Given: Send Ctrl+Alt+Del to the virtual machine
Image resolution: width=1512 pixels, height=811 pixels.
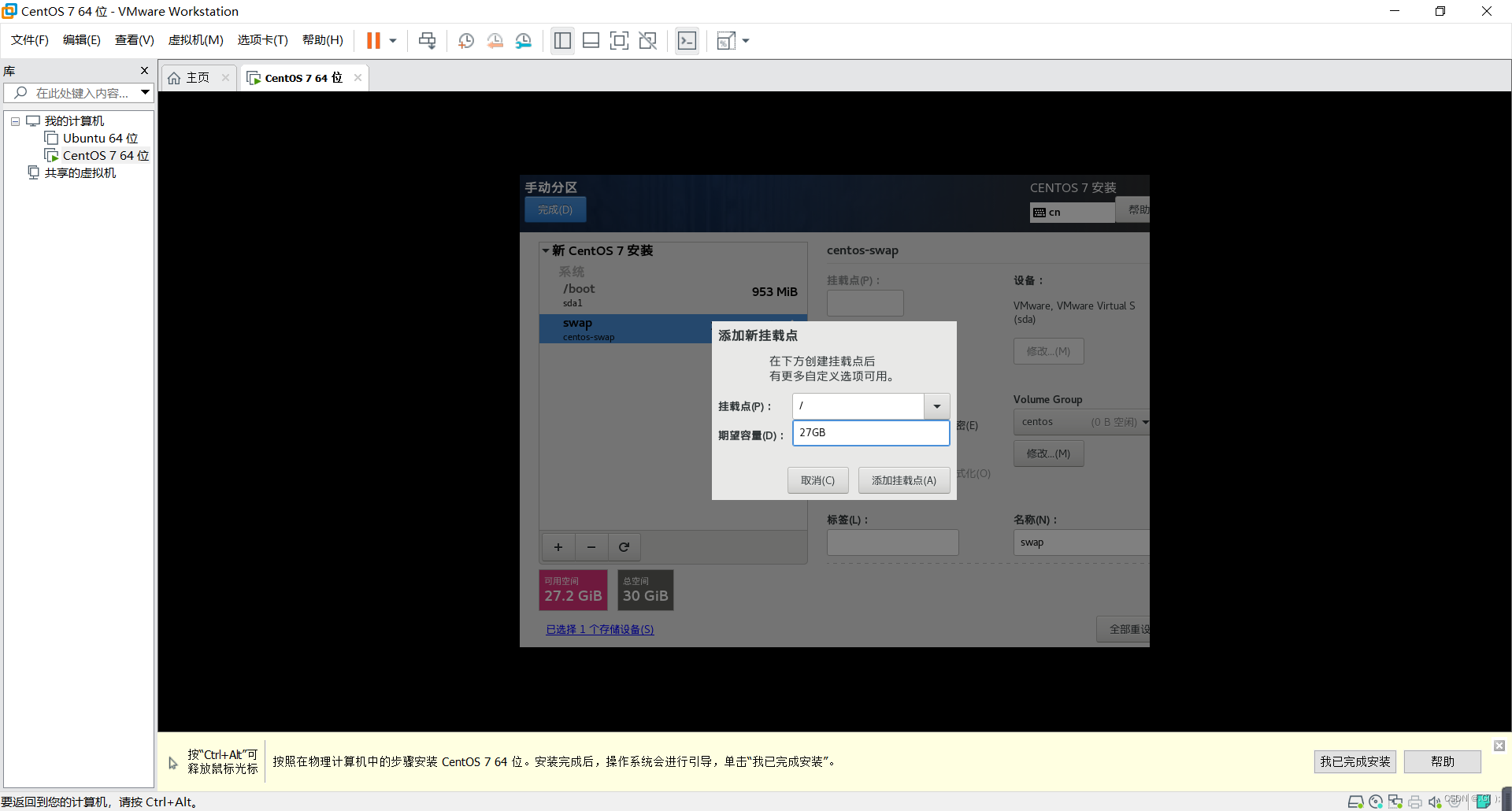Looking at the screenshot, I should pyautogui.click(x=427, y=41).
